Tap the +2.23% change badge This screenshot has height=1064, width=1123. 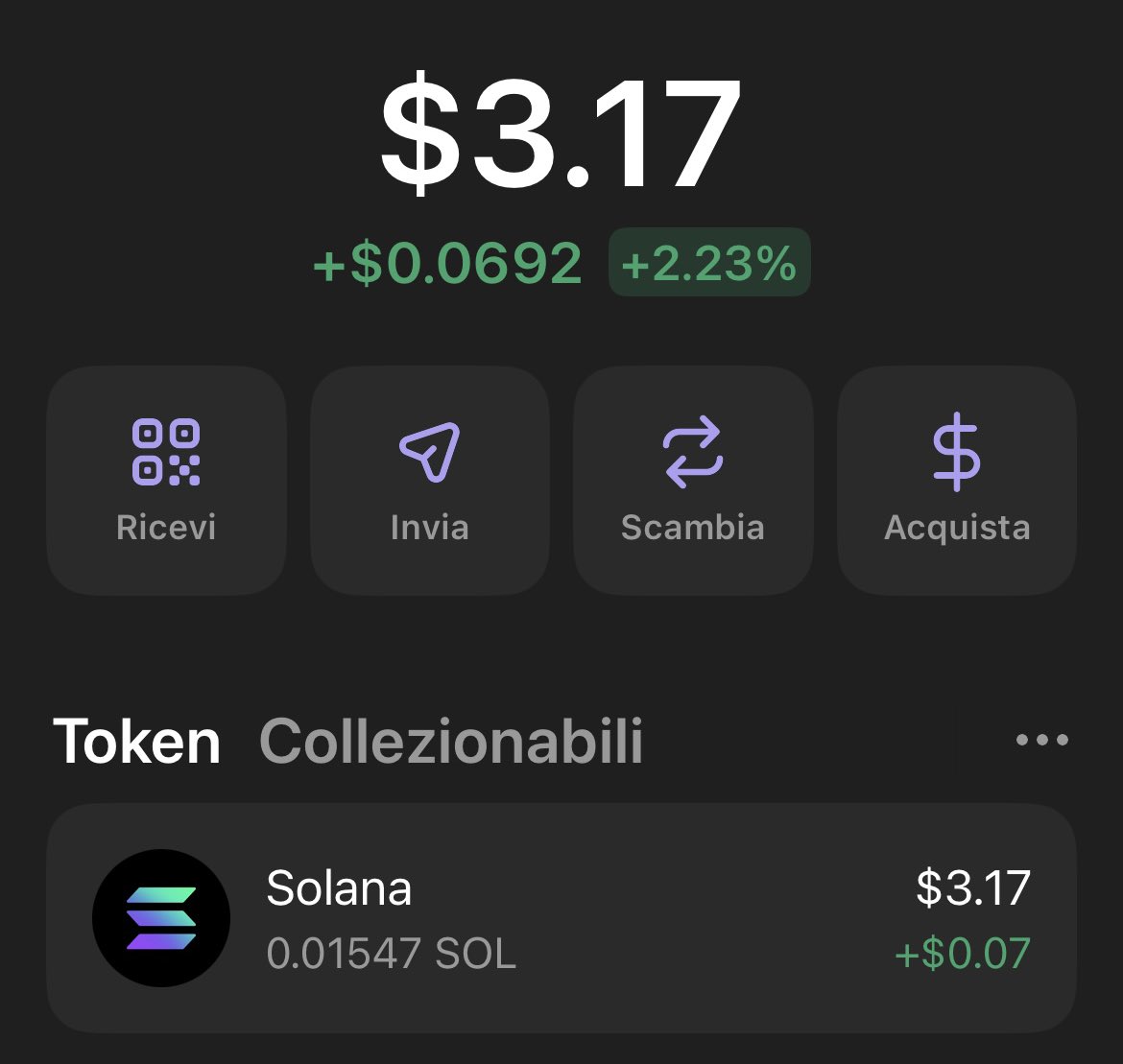pos(709,262)
